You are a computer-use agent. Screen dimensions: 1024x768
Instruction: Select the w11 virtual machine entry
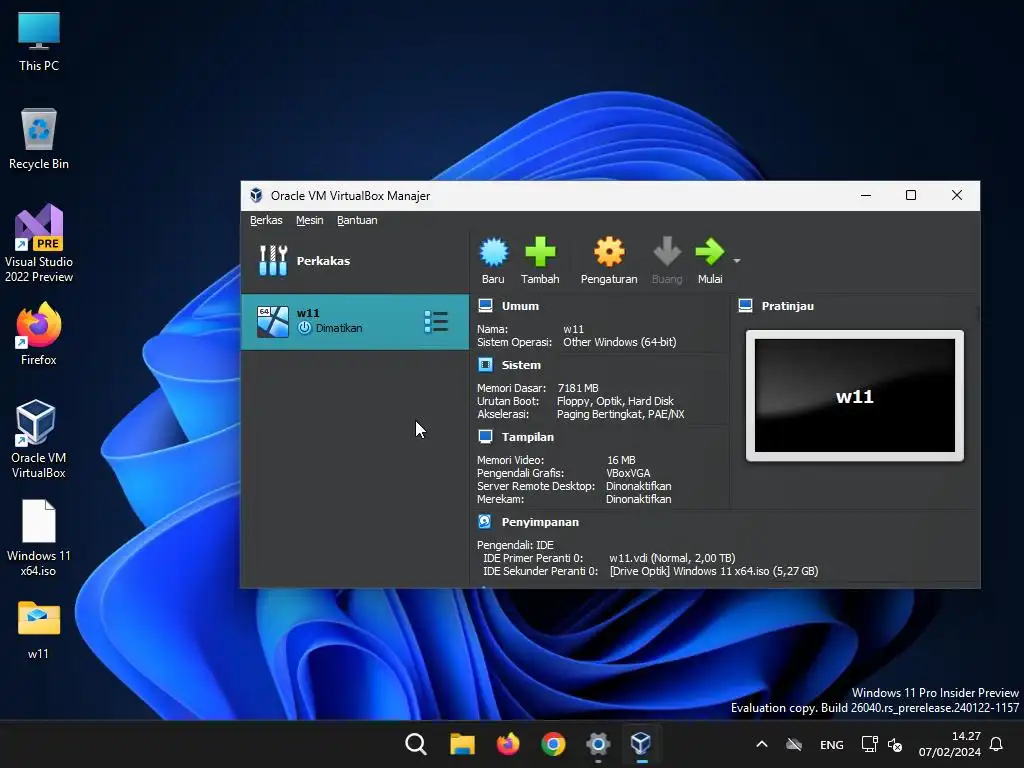point(355,321)
